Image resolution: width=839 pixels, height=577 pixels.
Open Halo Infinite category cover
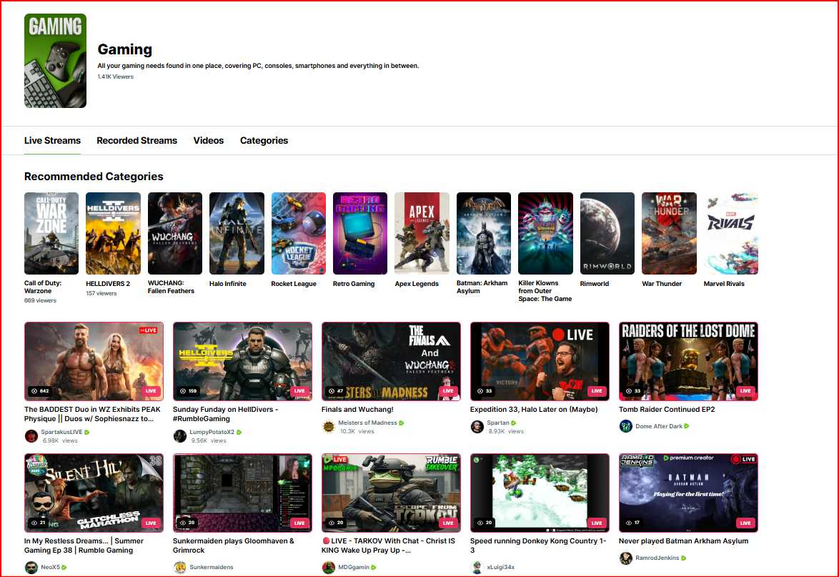click(x=237, y=233)
